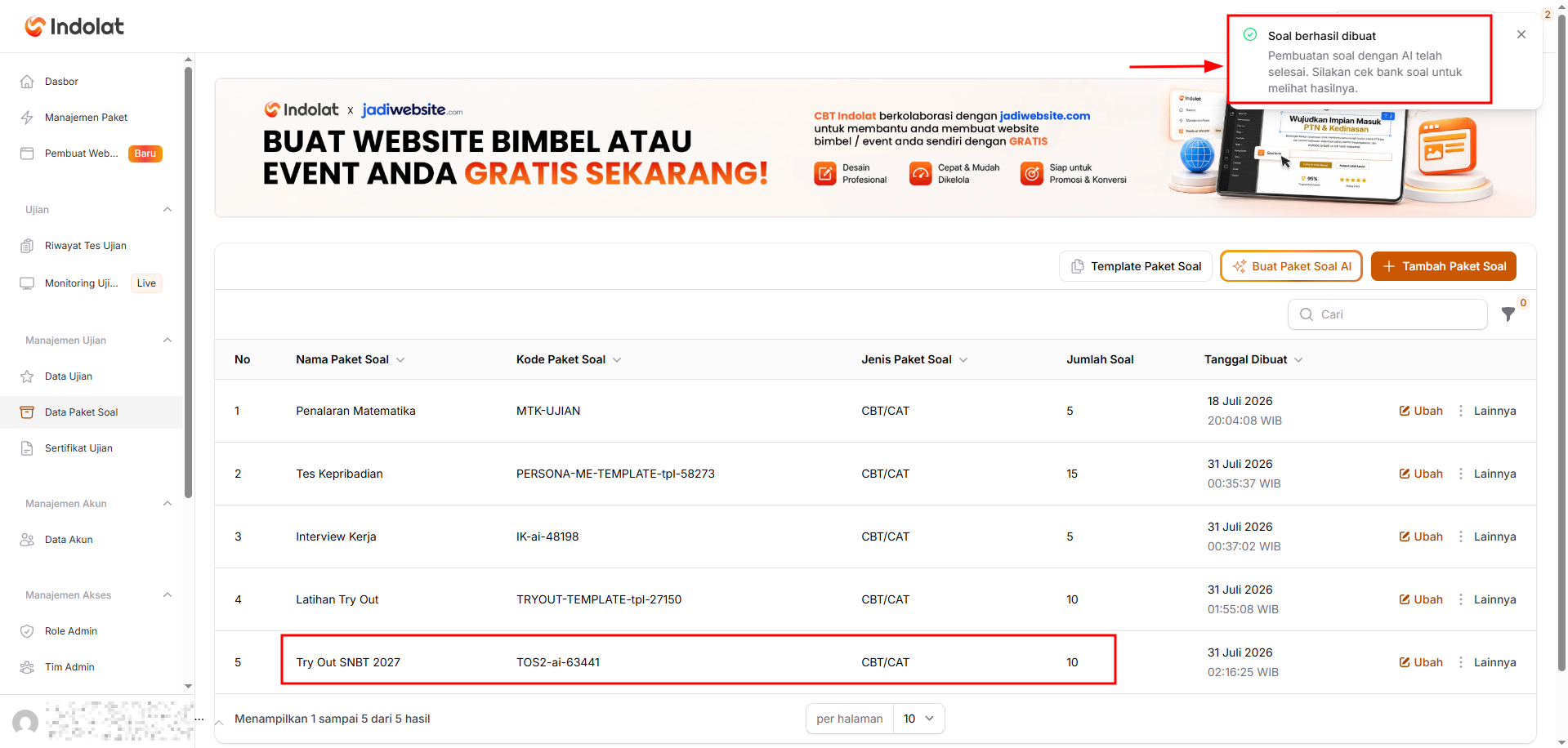
Task: Click the sidebar vertical scrollbar
Action: tap(189, 282)
